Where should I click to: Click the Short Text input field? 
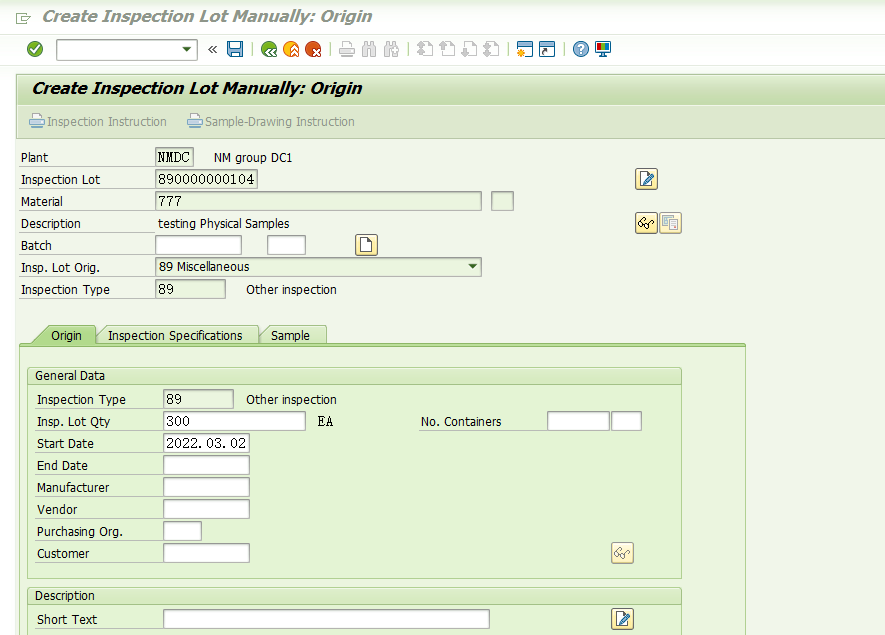[x=326, y=619]
